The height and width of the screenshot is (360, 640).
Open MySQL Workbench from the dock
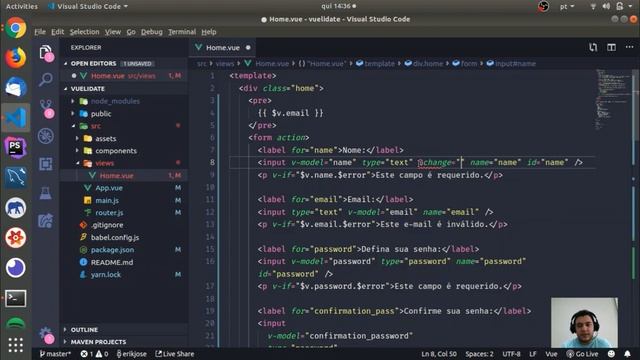(16, 178)
